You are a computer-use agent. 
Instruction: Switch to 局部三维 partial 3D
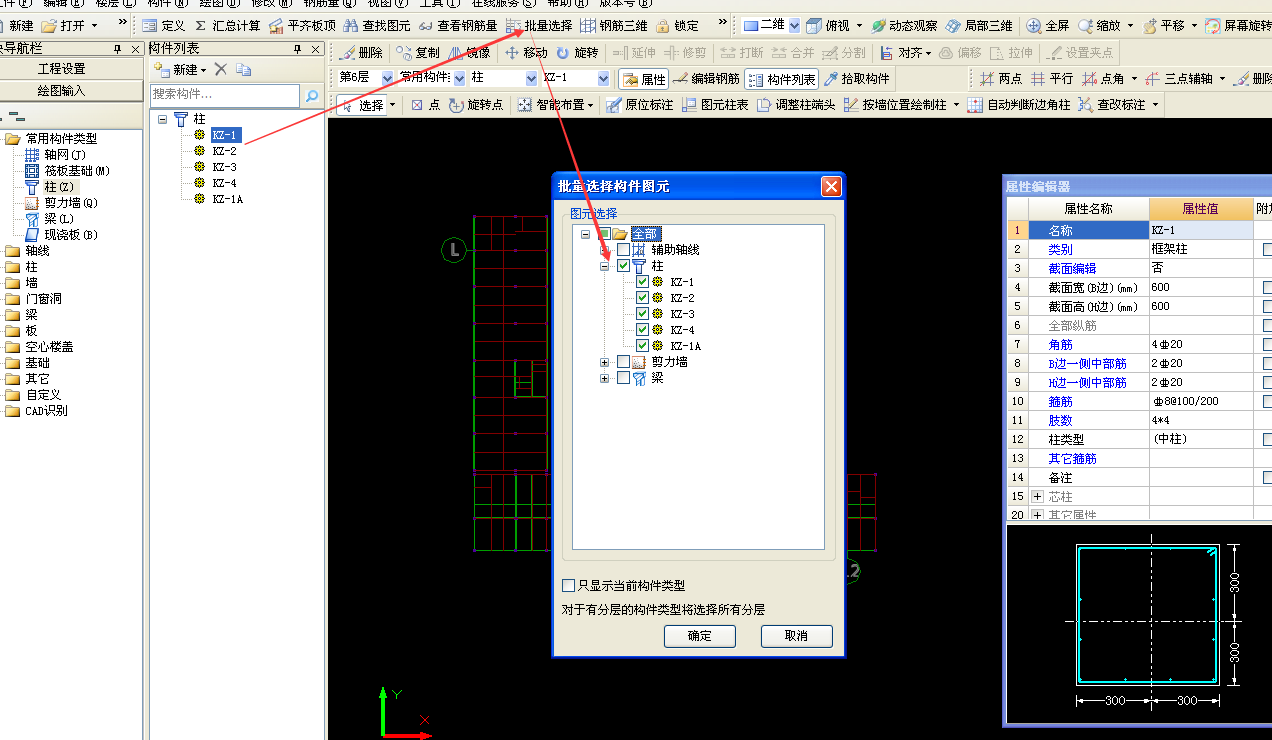click(x=981, y=25)
